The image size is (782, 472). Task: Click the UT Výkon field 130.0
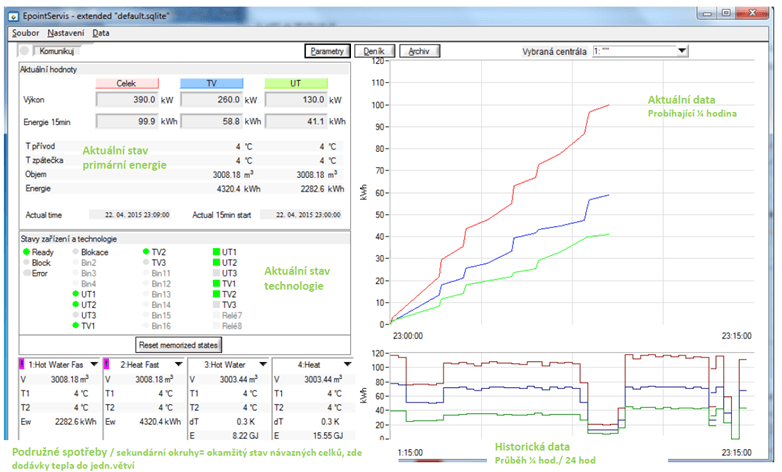296,100
